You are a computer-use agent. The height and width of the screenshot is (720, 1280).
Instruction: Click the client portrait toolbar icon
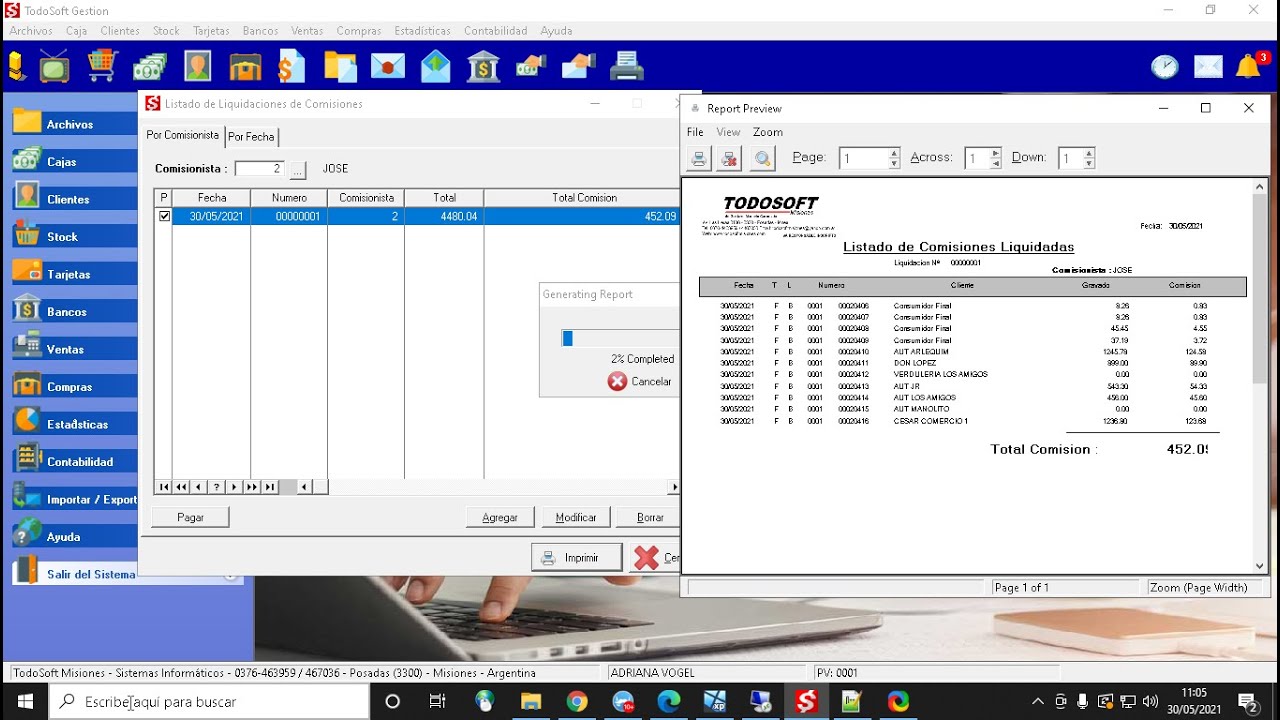(197, 66)
